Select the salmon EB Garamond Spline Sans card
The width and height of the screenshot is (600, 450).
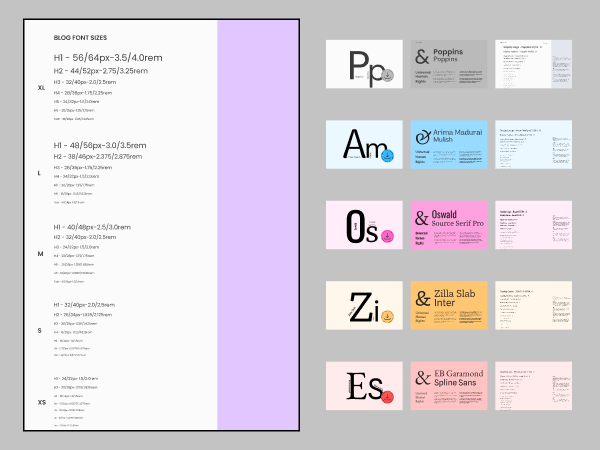(x=449, y=386)
